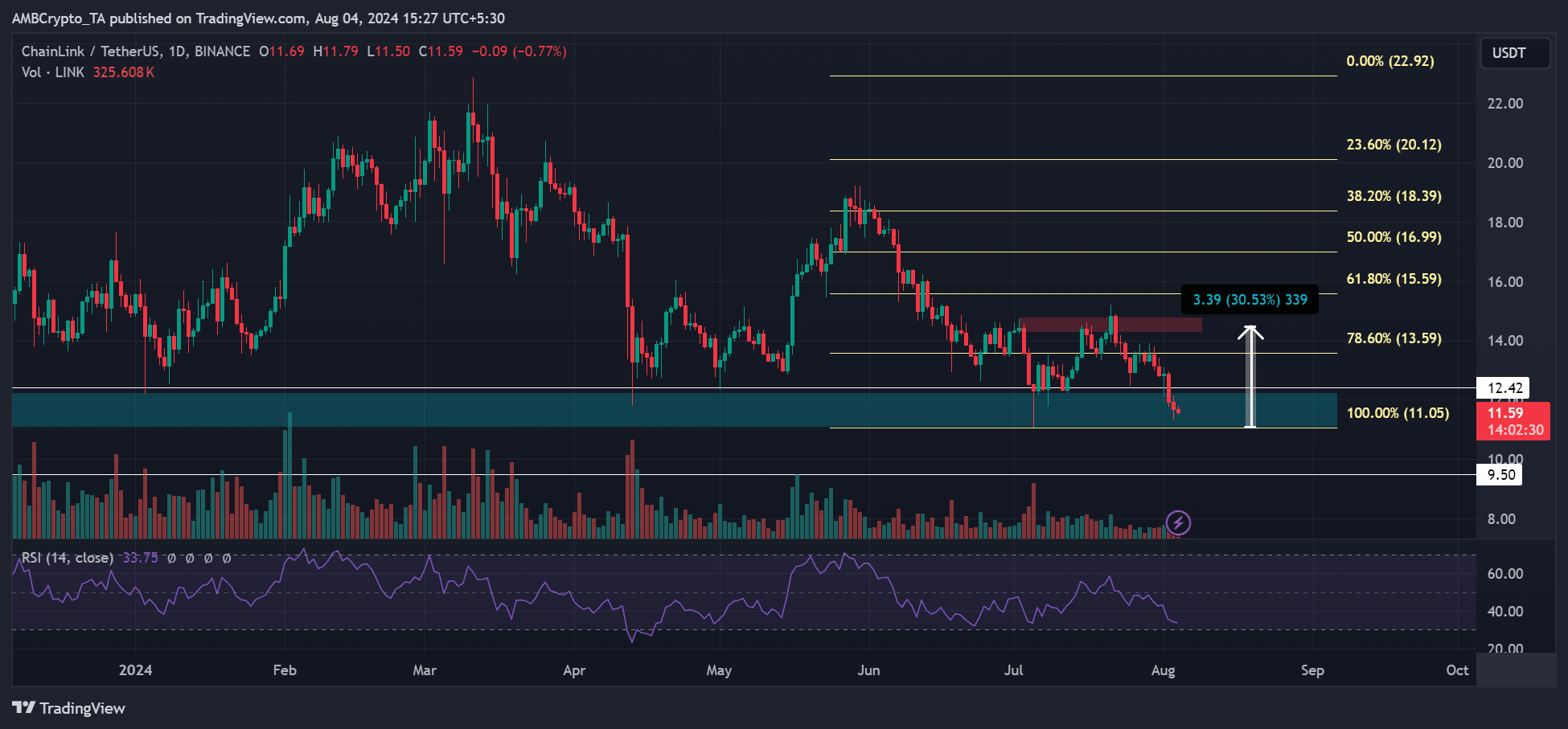
Task: Click the 40.00 RSI axis tick
Action: click(x=1505, y=612)
